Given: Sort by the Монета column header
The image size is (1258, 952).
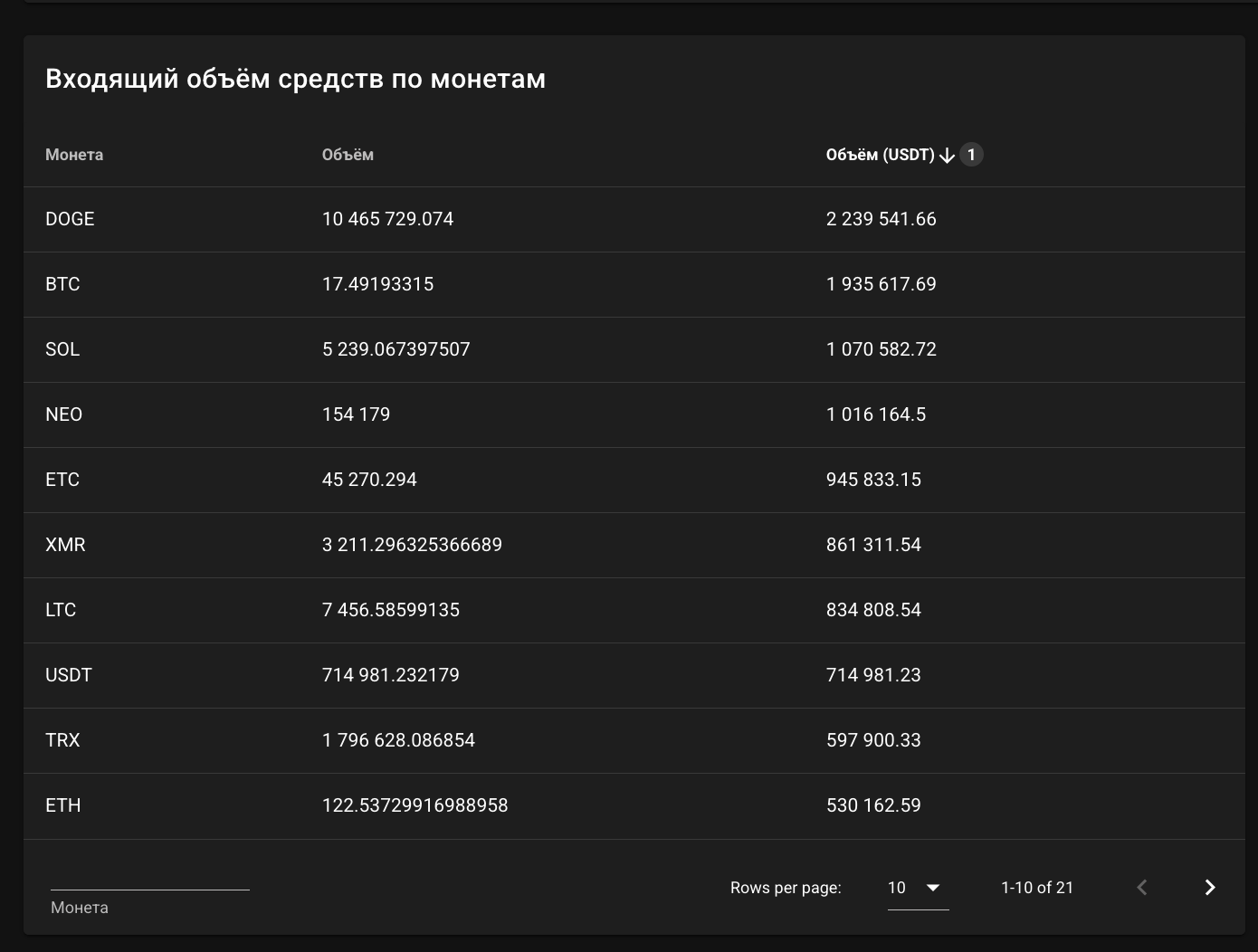Looking at the screenshot, I should pos(74,155).
